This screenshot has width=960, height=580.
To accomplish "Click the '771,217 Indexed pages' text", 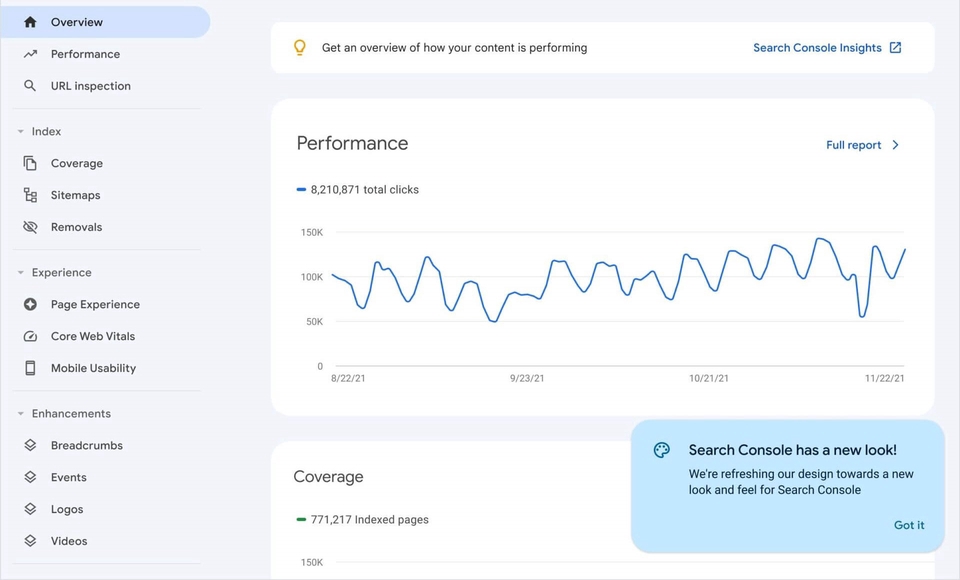I will [370, 519].
